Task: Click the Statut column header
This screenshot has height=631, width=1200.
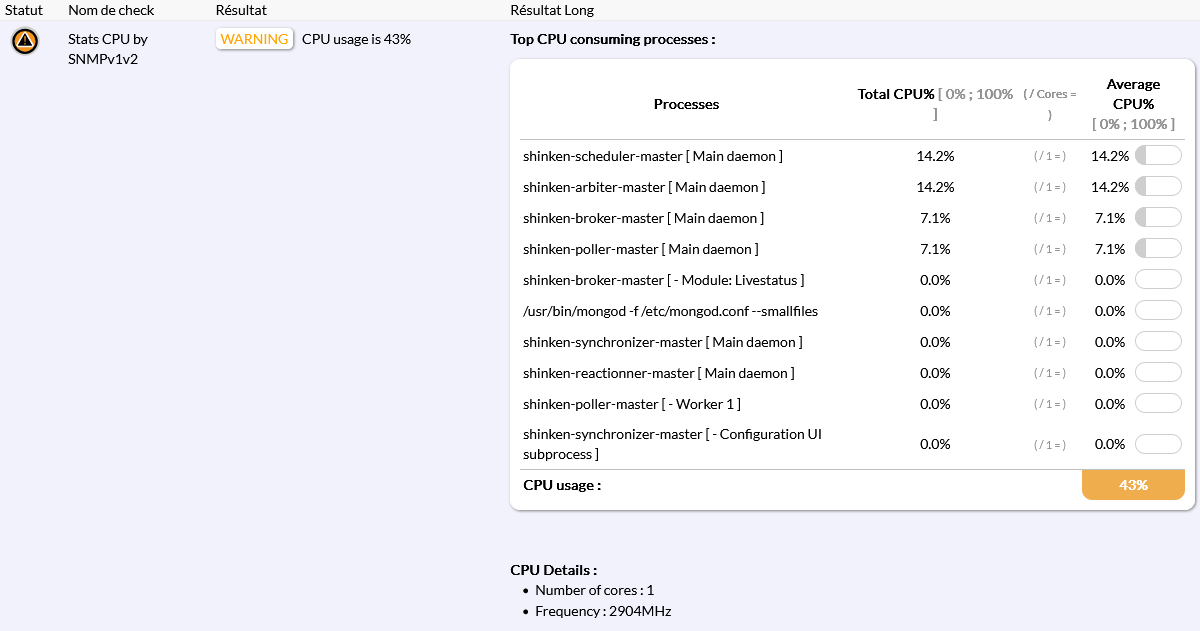Action: click(24, 10)
